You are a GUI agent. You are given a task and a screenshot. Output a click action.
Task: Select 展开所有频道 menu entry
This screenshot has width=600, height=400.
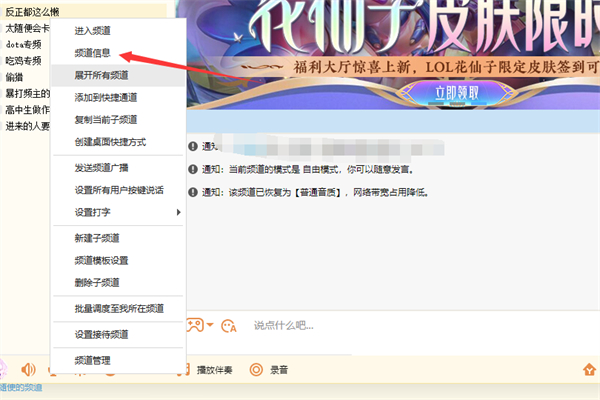coord(101,75)
